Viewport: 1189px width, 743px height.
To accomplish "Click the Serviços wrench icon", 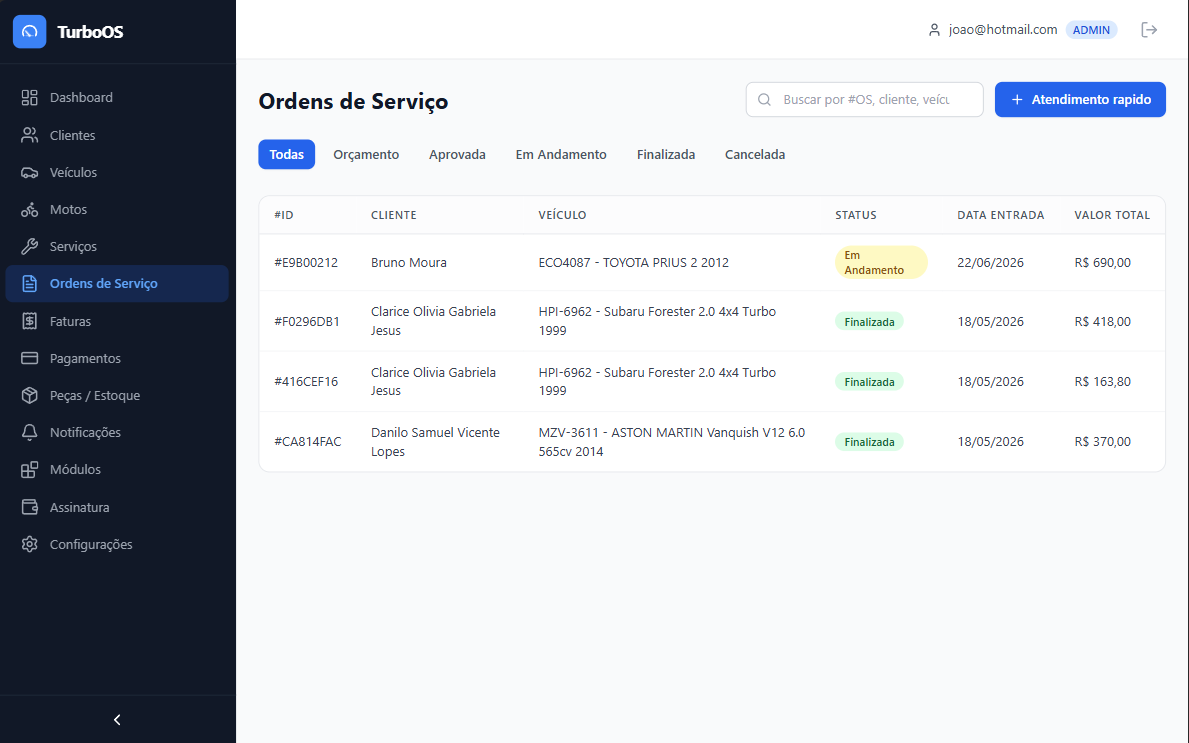I will coord(30,246).
